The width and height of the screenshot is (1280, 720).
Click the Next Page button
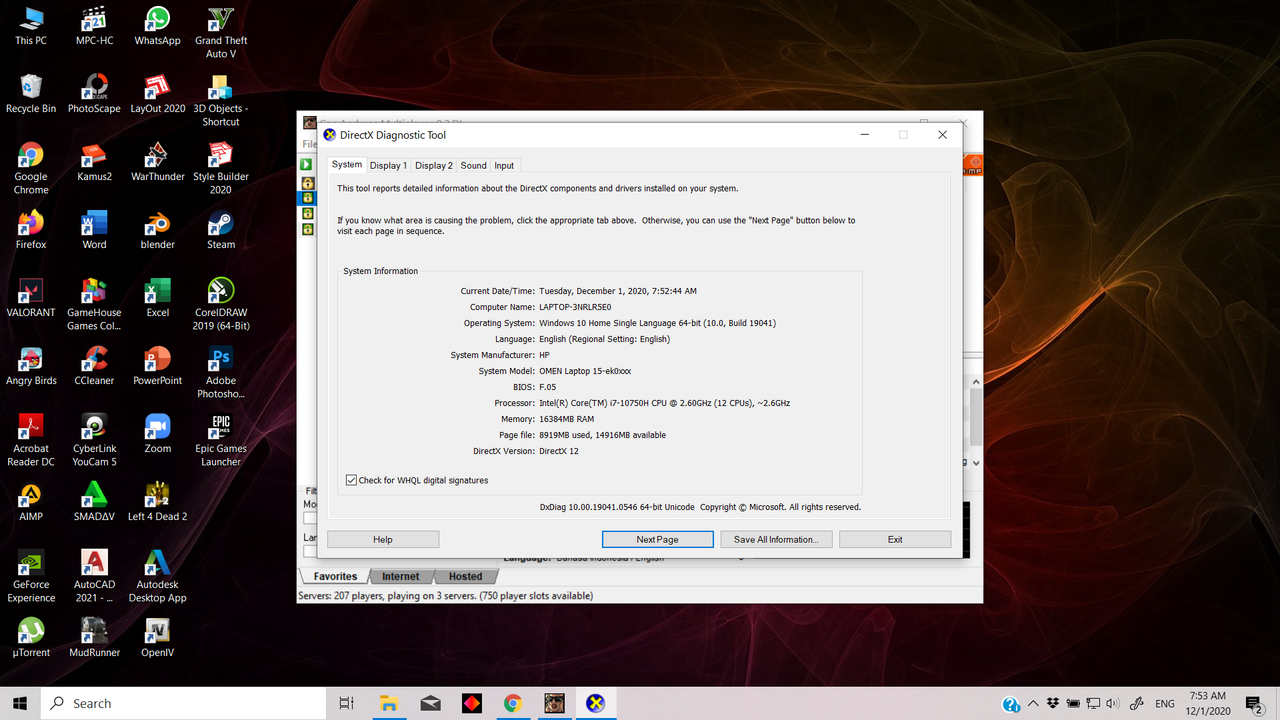(657, 539)
